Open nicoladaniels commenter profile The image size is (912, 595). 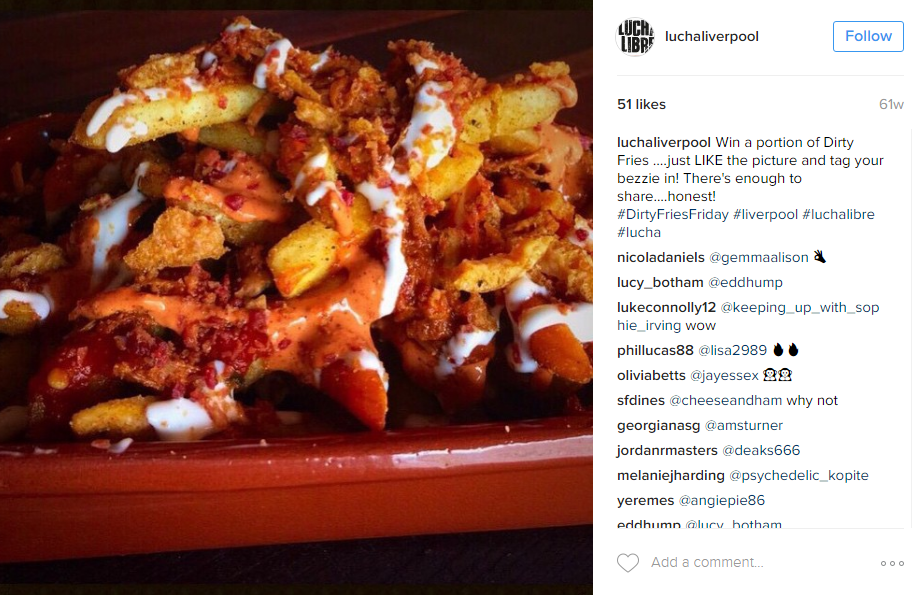click(x=661, y=257)
